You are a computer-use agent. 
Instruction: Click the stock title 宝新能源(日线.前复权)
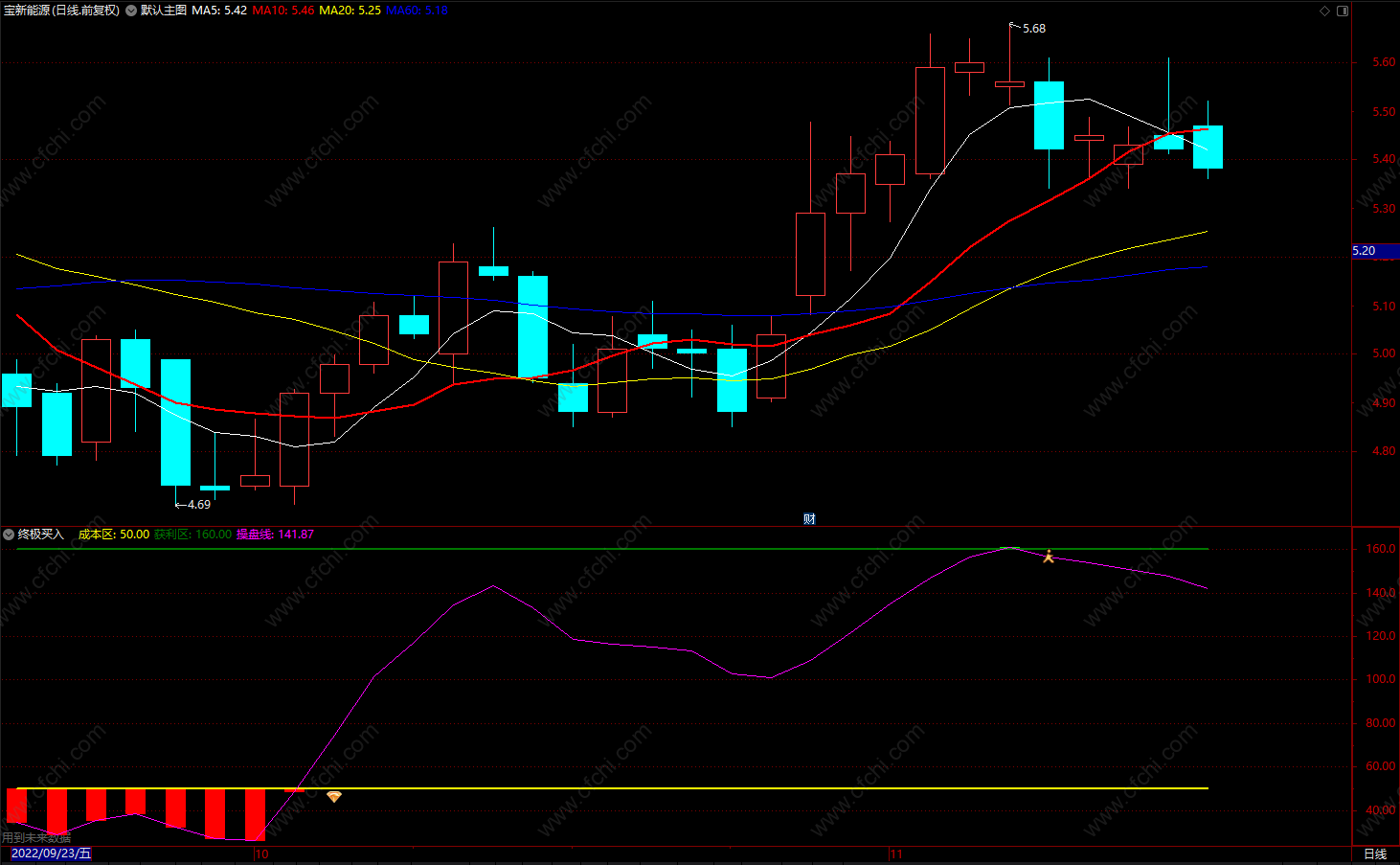pos(62,11)
